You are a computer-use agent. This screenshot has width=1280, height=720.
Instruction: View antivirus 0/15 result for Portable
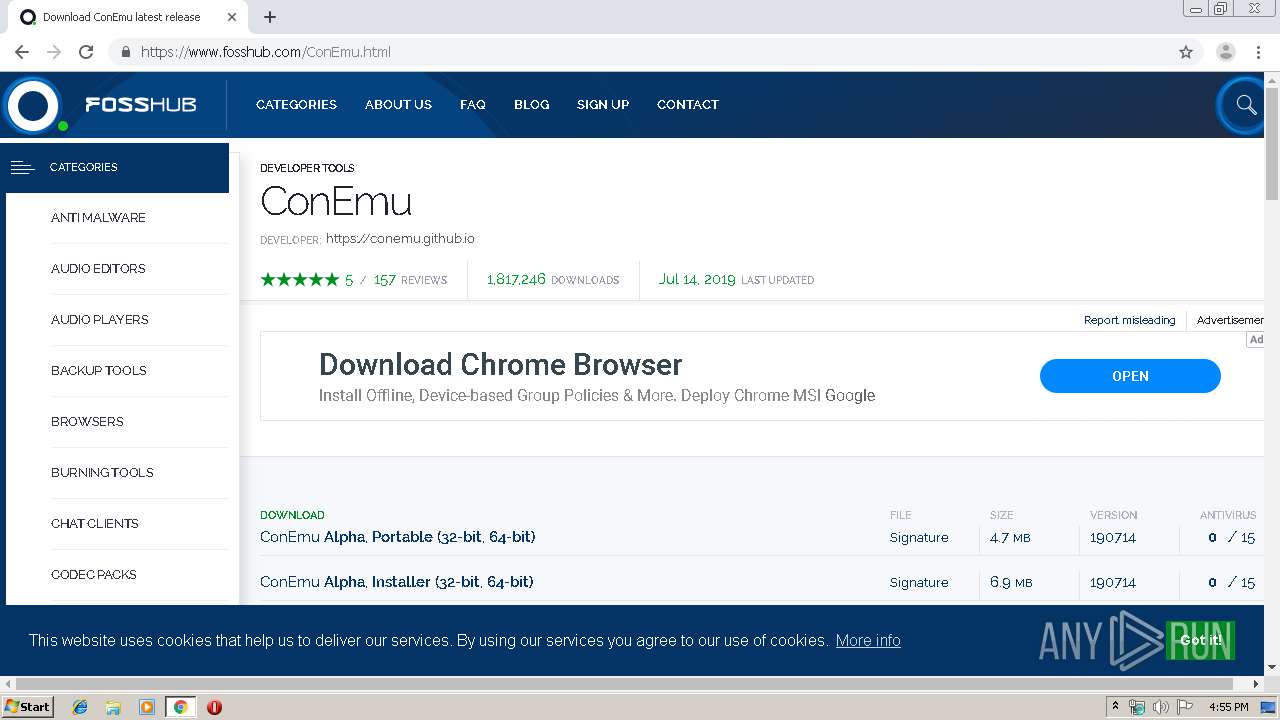(x=1231, y=537)
